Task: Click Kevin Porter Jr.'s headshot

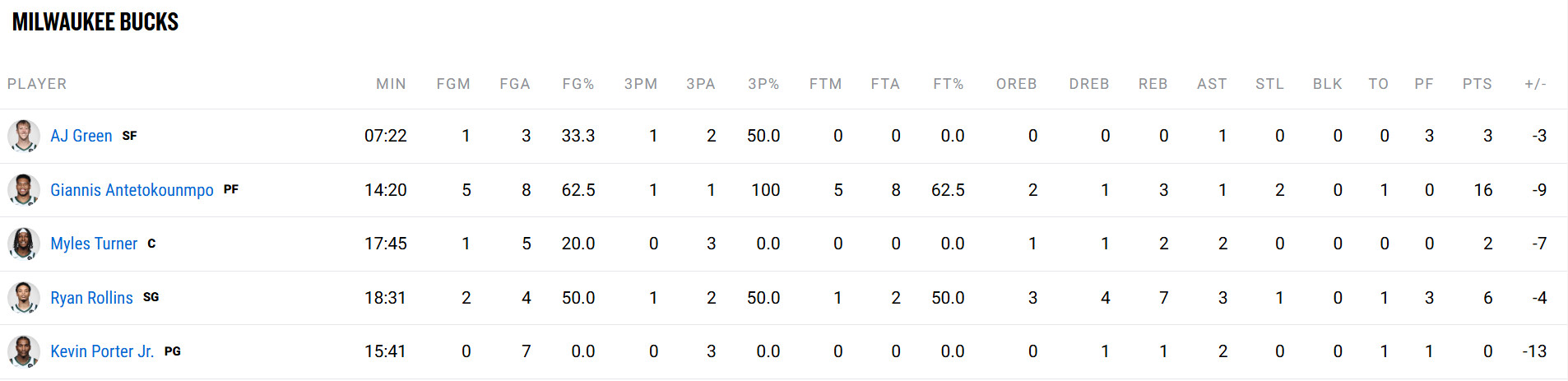Action: point(24,351)
